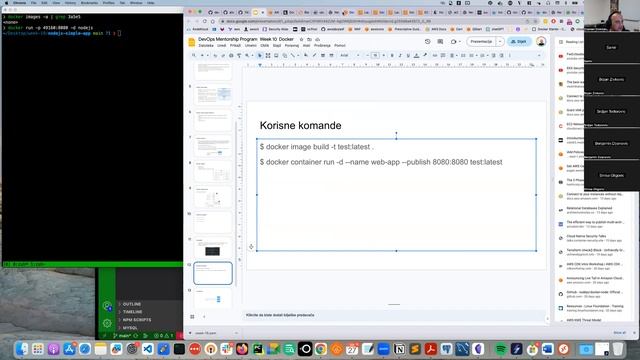Open Notion from the Dock
This screenshot has width=640, height=360.
(399, 349)
